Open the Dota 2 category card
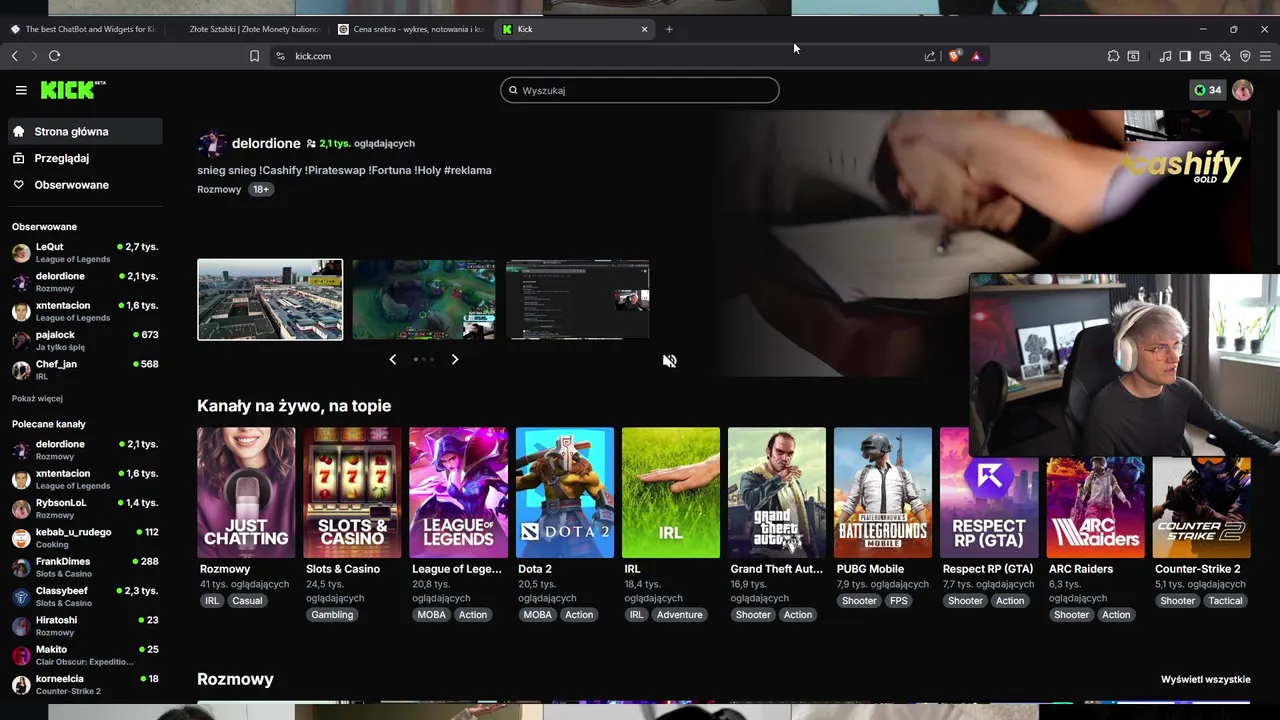This screenshot has height=720, width=1280. (565, 492)
